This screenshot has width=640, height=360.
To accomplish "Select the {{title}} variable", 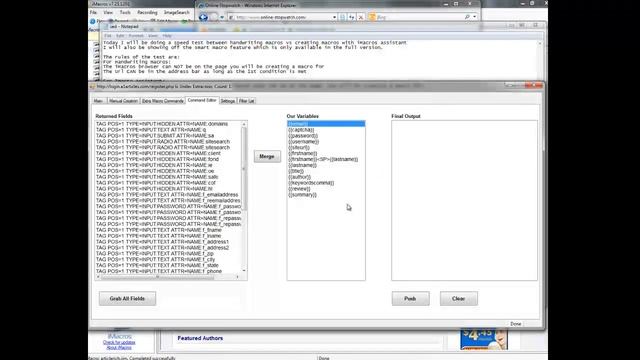I will tap(326, 171).
